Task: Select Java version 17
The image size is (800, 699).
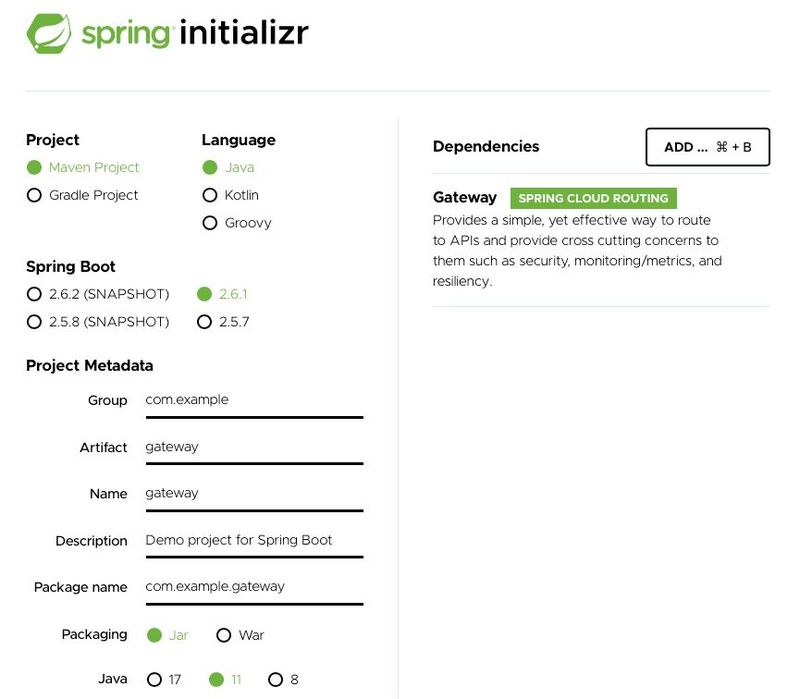Action: (x=154, y=680)
